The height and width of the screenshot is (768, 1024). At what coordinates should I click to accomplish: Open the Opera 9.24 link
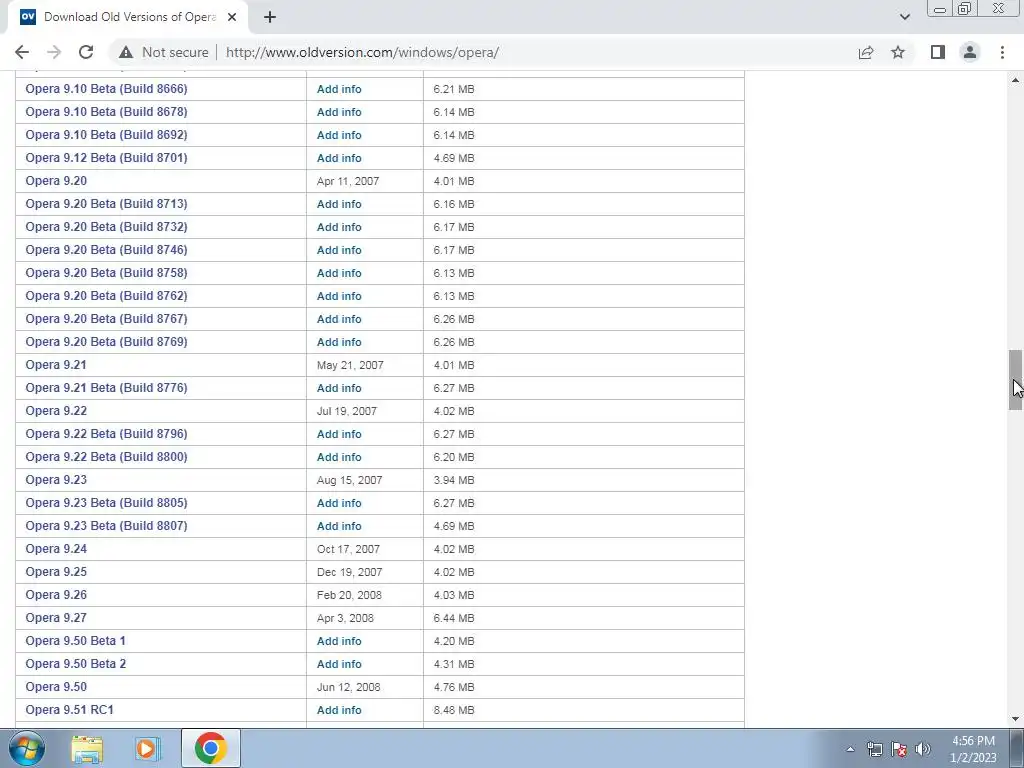click(x=56, y=549)
